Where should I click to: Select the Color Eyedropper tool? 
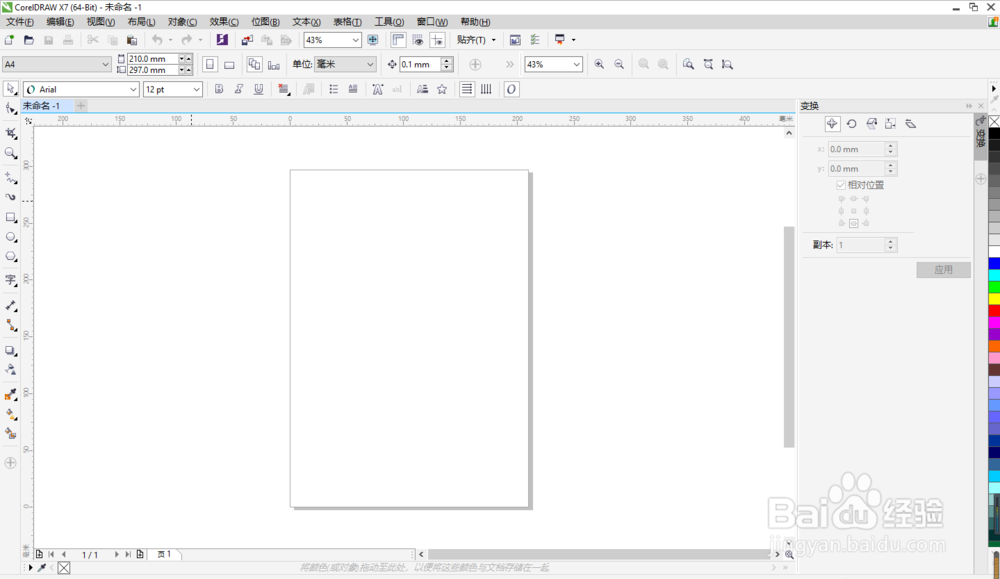[x=11, y=395]
